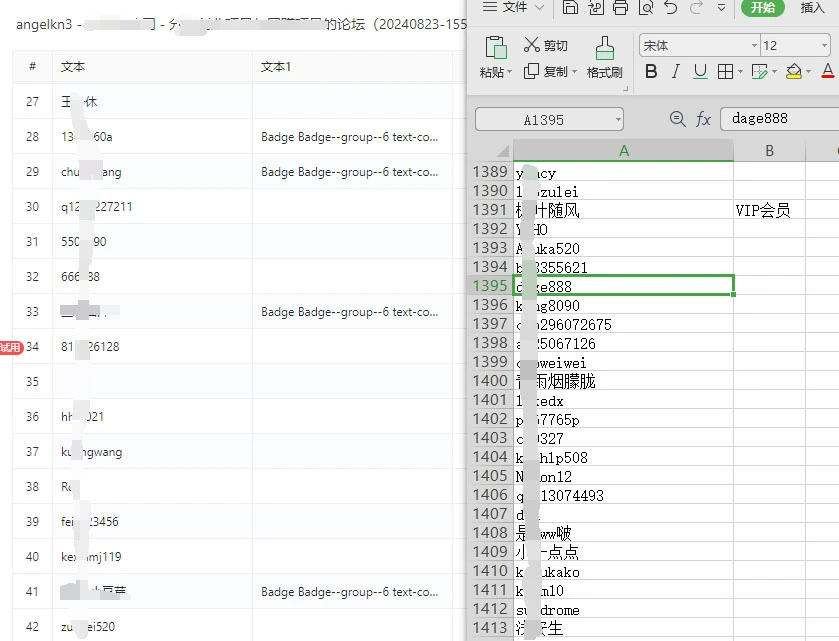The image size is (839, 641).
Task: Undo the last action
Action: [670, 8]
